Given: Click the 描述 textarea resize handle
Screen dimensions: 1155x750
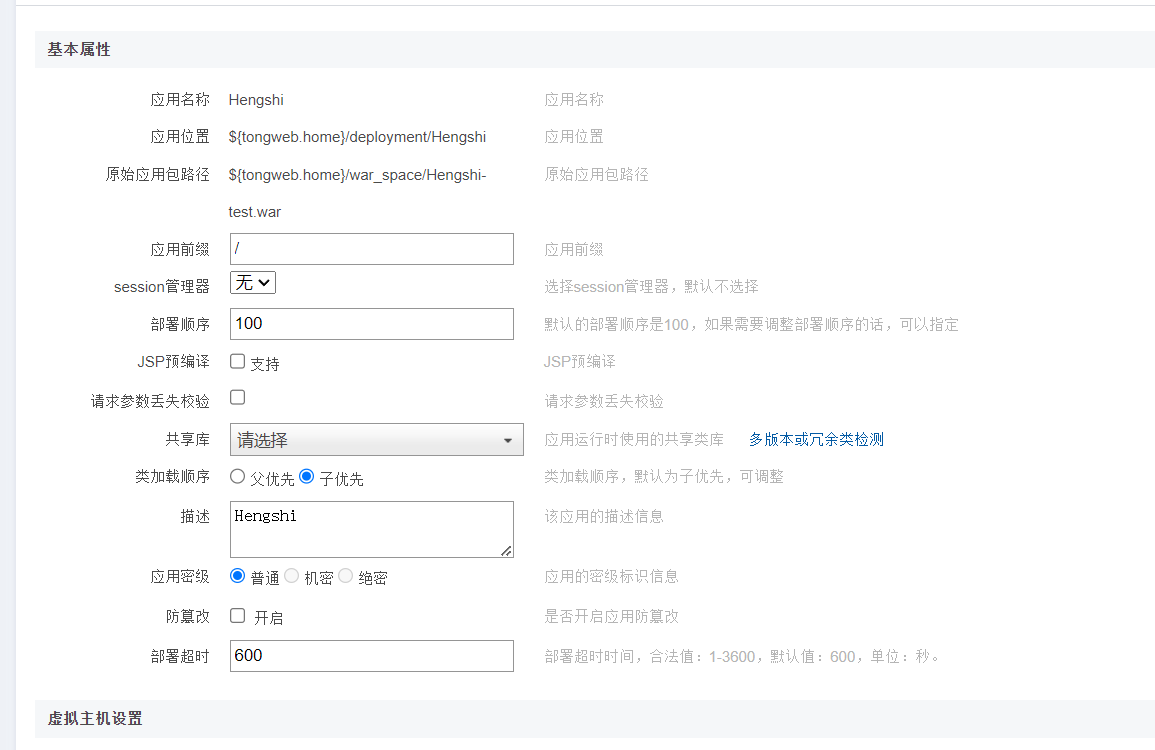Looking at the screenshot, I should 507,551.
